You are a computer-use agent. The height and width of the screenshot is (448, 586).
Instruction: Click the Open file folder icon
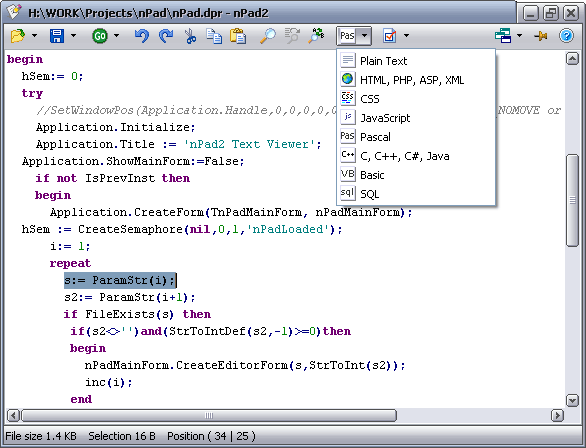18,36
